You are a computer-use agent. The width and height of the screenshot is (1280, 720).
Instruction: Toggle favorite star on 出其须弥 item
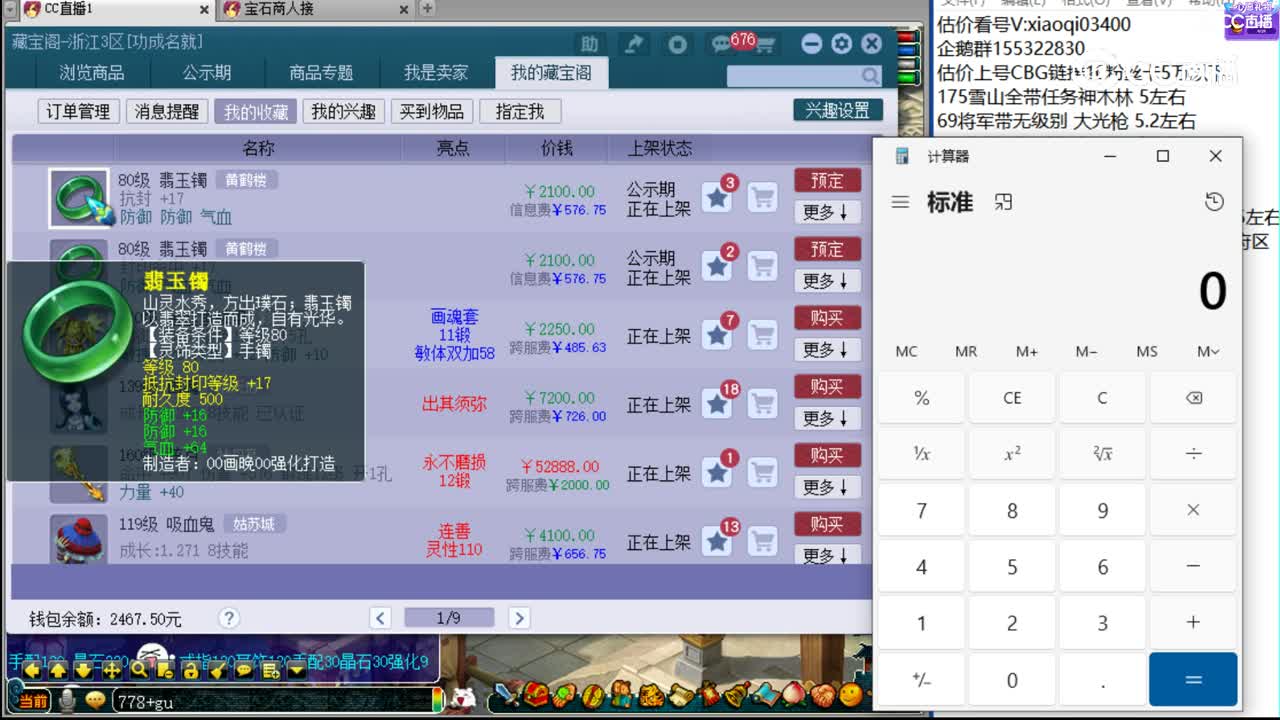point(717,404)
